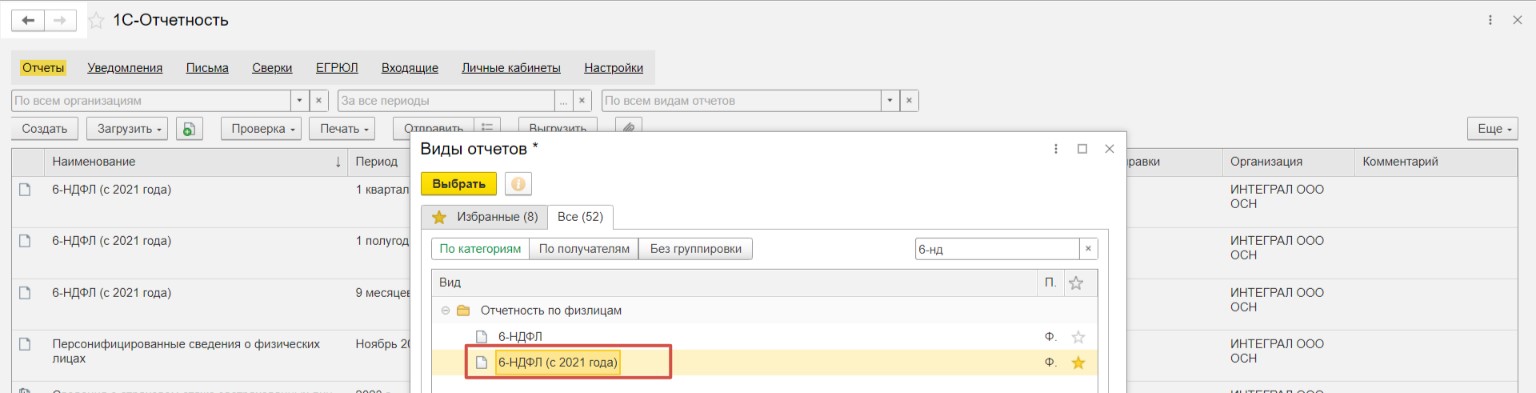
Task: Click the back navigation arrow
Action: point(28,20)
